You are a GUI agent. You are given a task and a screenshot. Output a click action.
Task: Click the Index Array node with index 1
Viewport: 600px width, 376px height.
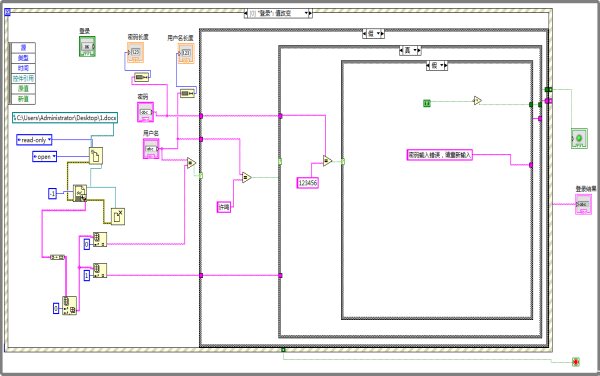tap(100, 270)
